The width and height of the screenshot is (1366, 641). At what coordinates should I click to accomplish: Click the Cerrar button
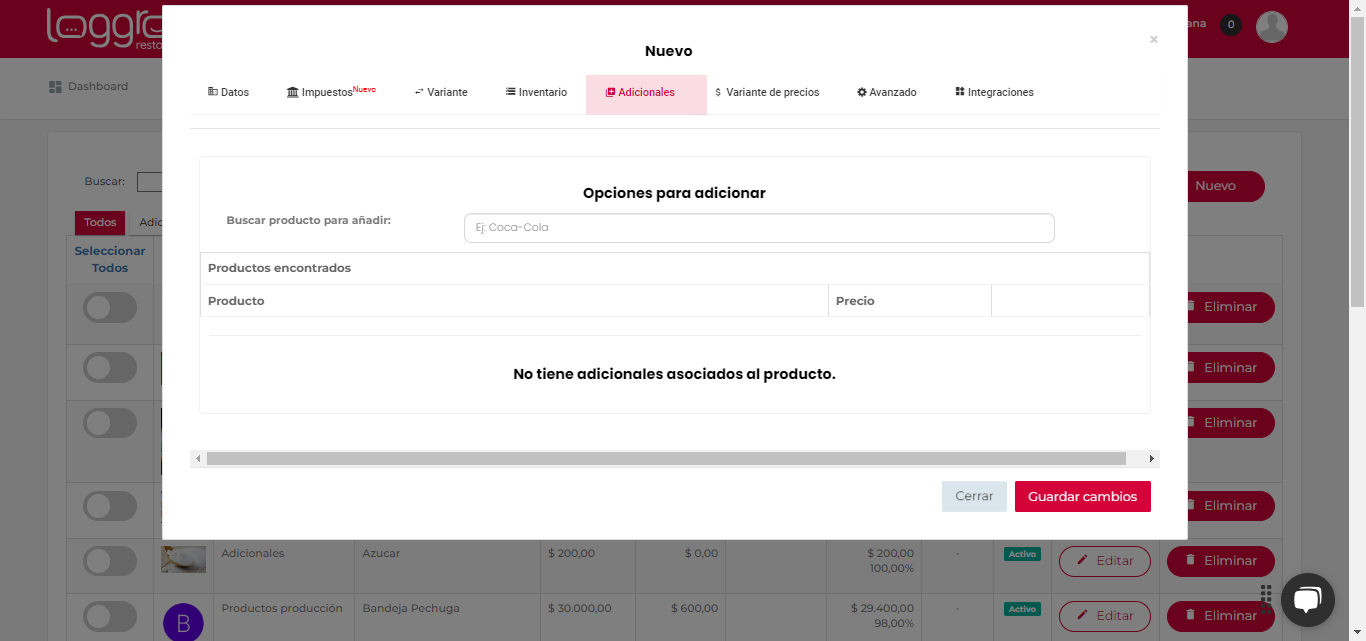[973, 496]
